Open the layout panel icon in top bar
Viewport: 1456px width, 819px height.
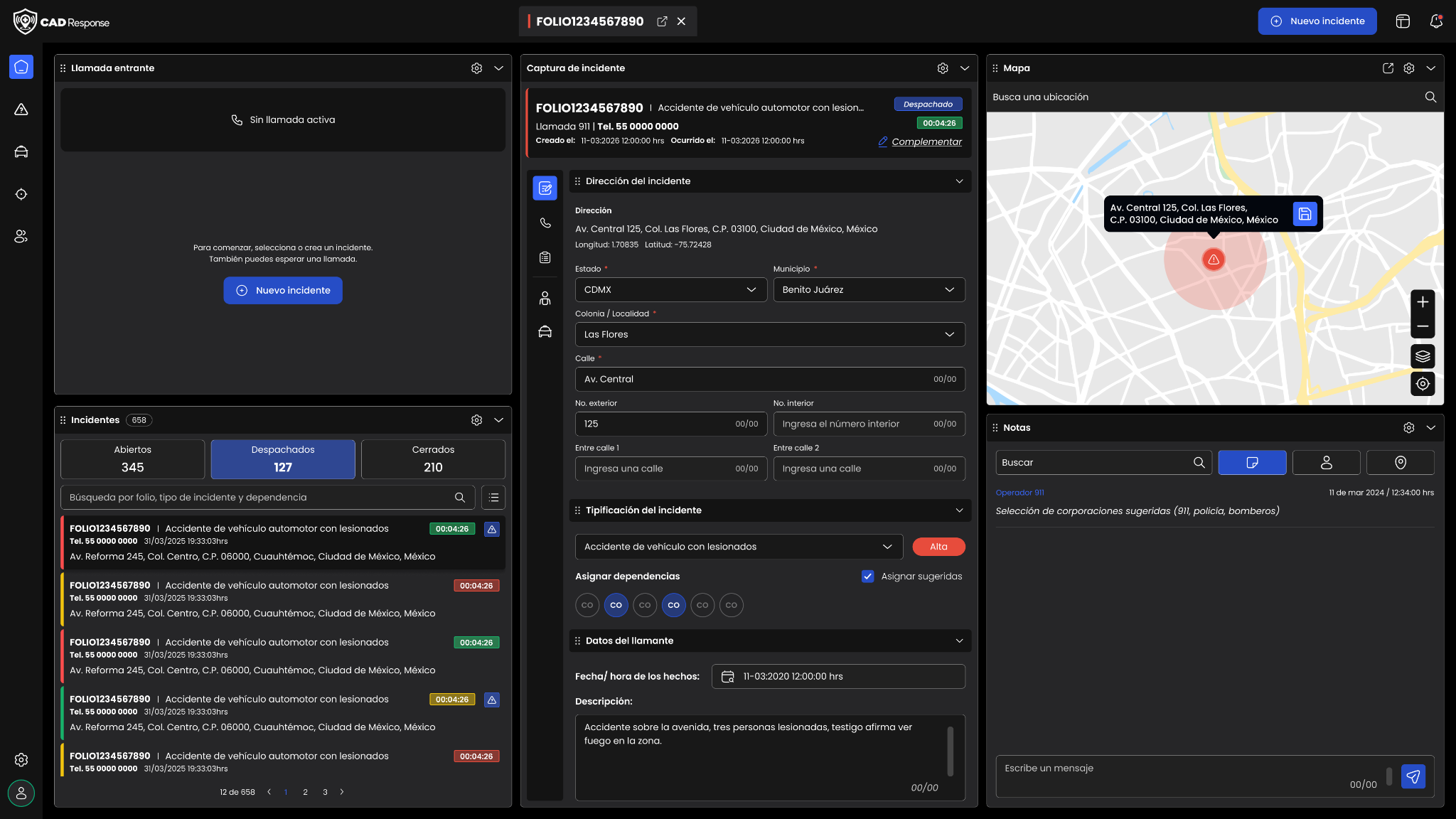(x=1403, y=21)
